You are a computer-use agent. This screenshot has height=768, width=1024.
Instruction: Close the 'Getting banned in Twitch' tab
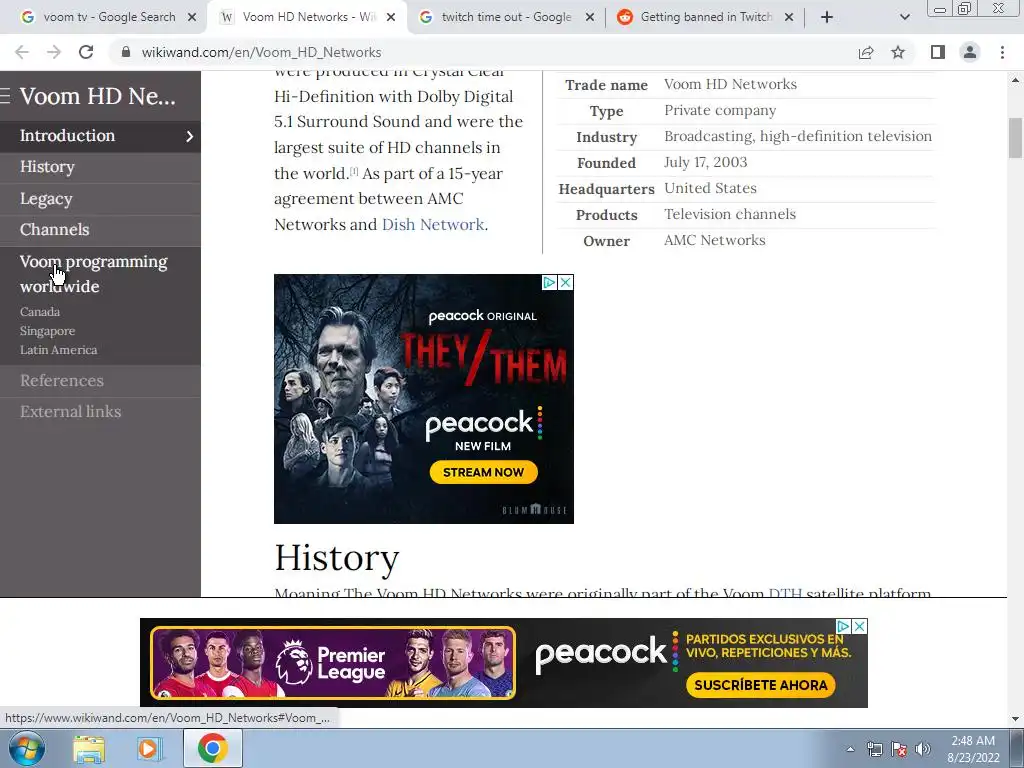[789, 18]
